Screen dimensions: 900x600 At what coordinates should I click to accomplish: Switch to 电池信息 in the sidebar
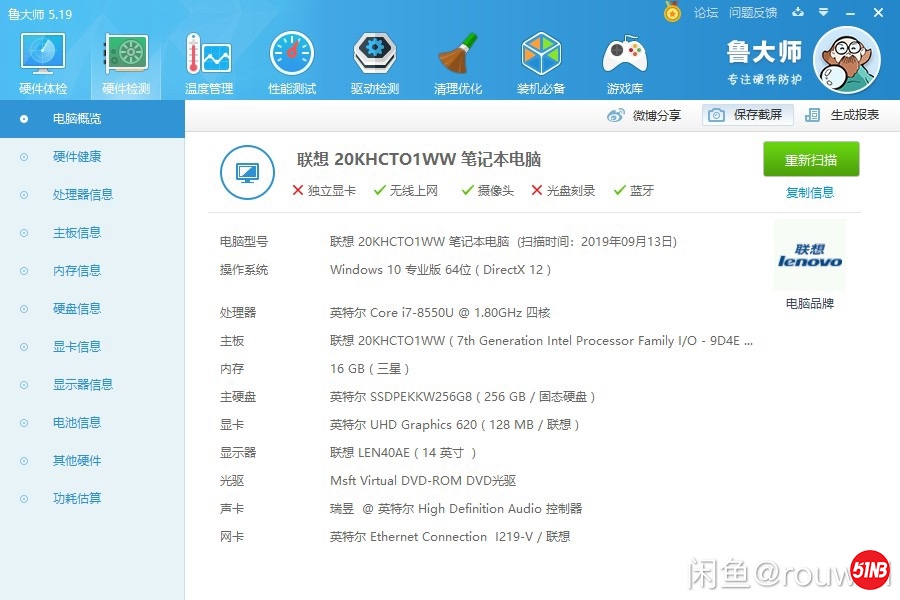(74, 422)
